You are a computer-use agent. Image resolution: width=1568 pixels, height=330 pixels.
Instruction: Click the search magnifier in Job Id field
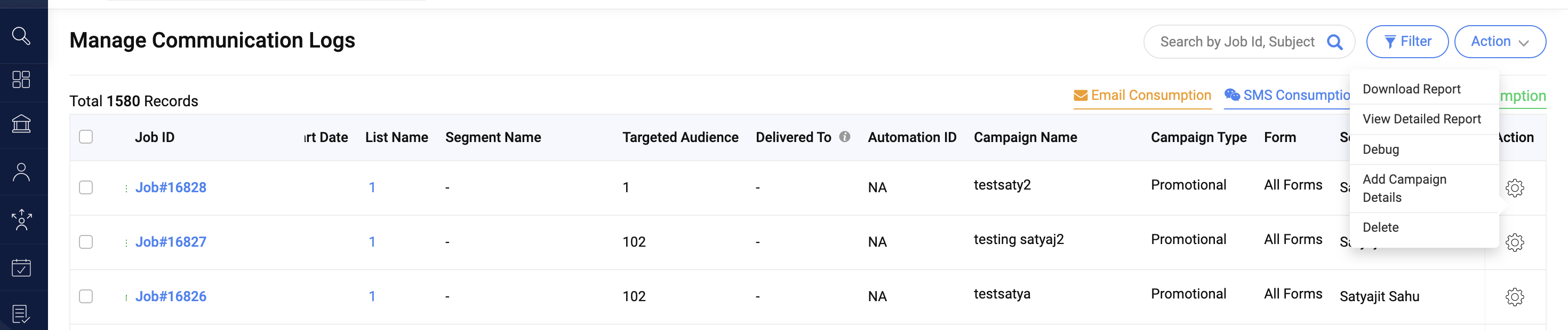pos(1334,42)
